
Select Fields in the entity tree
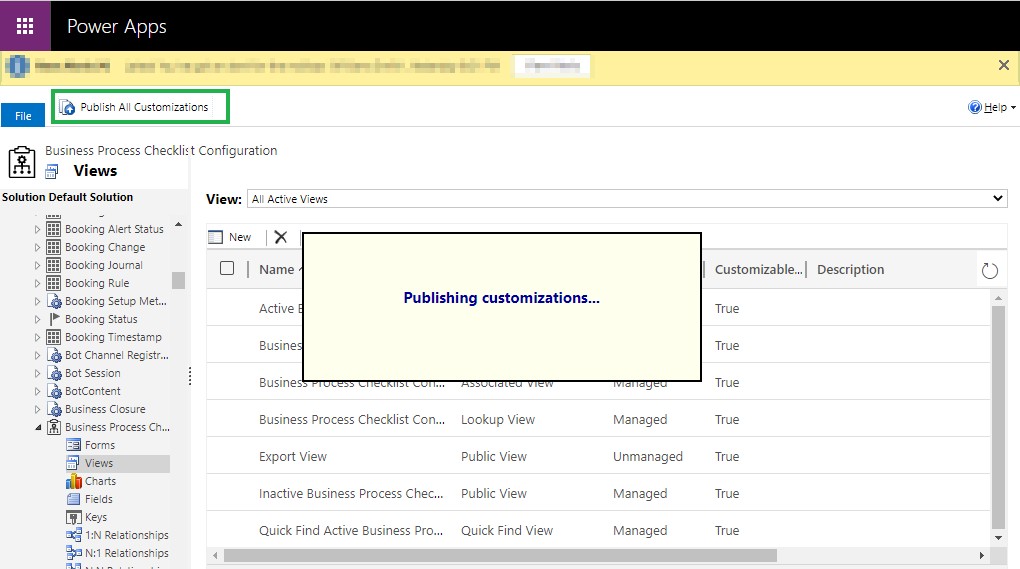tap(98, 499)
